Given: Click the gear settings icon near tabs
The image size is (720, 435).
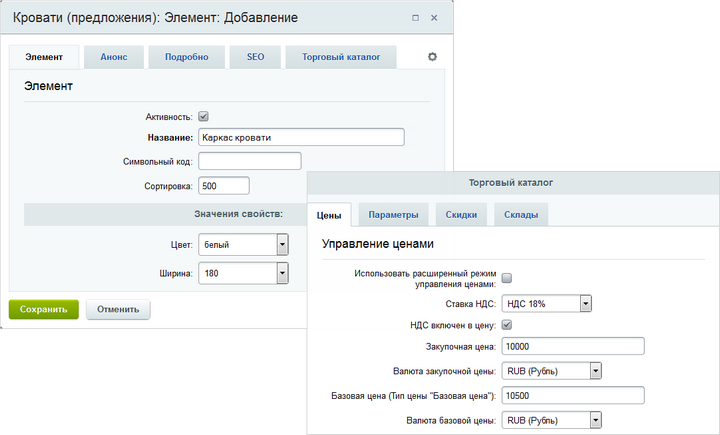Looking at the screenshot, I should tap(432, 57).
